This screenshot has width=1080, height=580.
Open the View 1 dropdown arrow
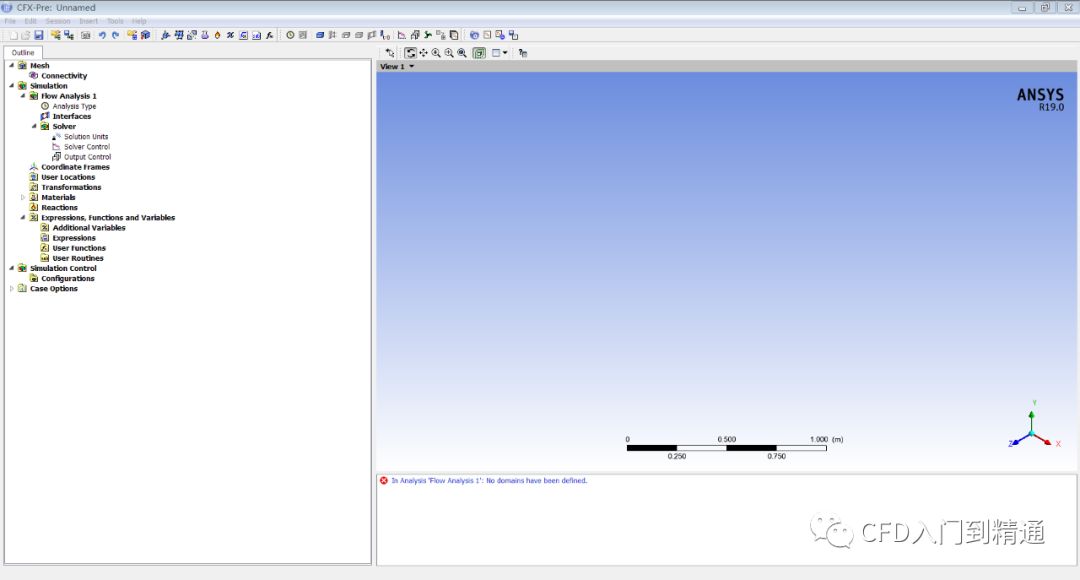[x=412, y=67]
